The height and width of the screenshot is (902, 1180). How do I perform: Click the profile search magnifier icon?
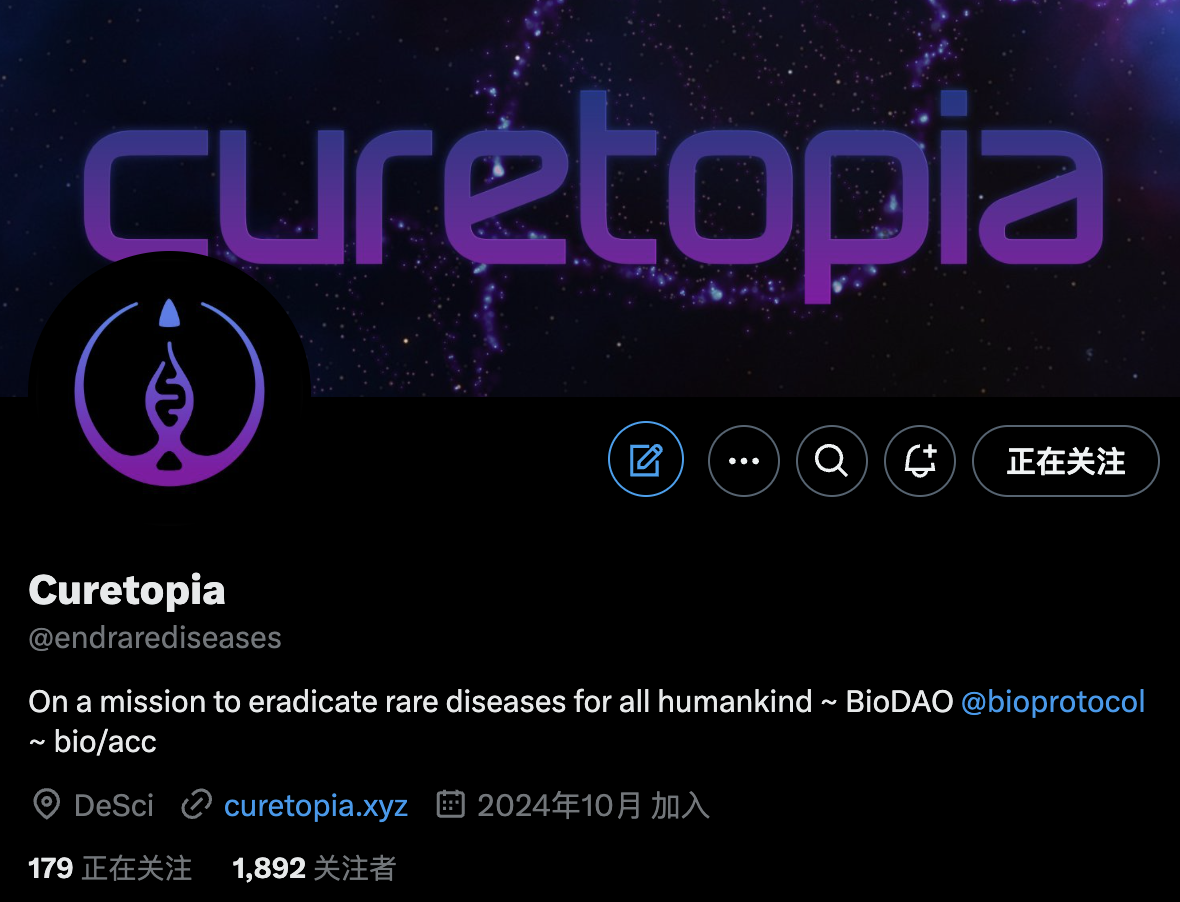832,461
